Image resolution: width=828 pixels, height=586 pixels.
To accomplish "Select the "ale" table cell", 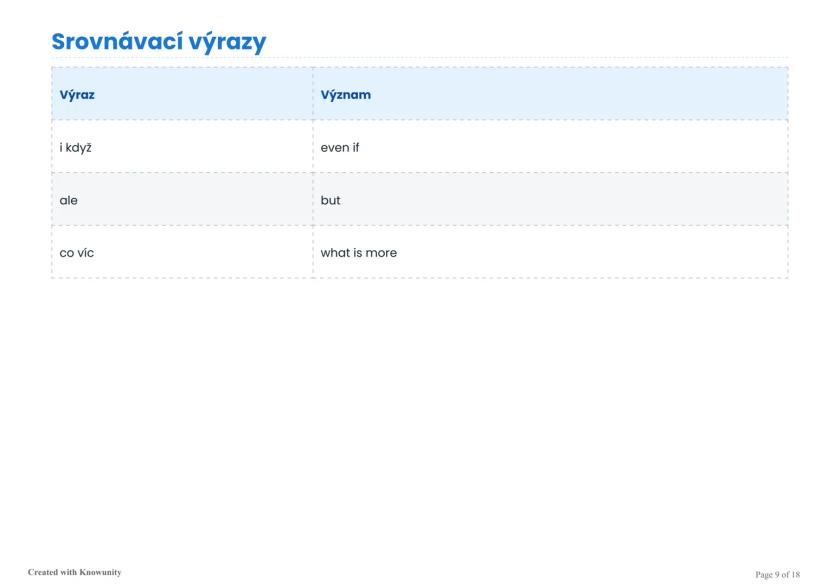I will [69, 200].
